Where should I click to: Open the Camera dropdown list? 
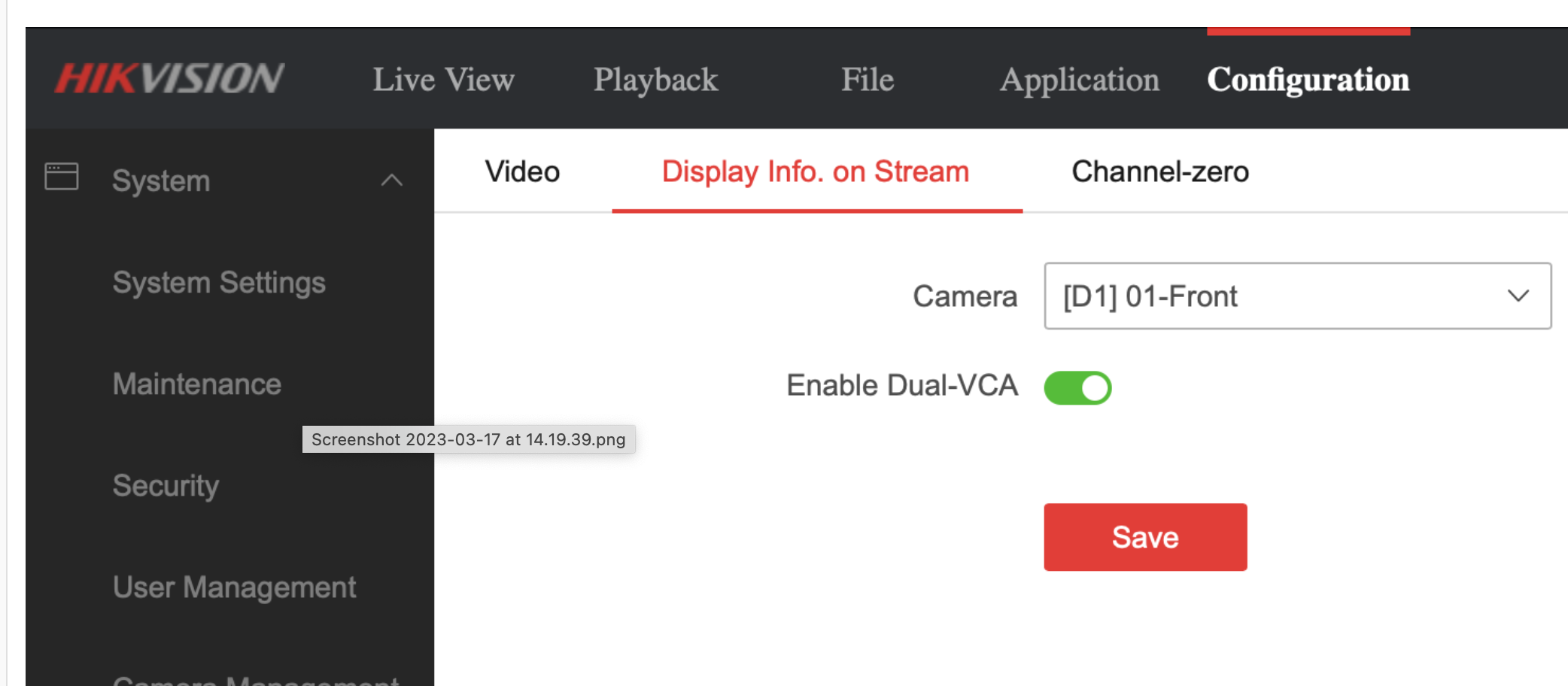pyautogui.click(x=1297, y=296)
